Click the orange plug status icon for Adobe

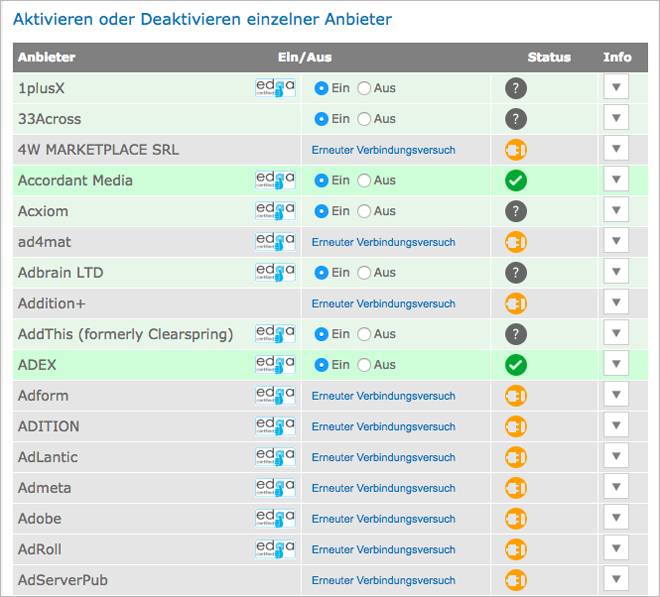click(x=516, y=519)
